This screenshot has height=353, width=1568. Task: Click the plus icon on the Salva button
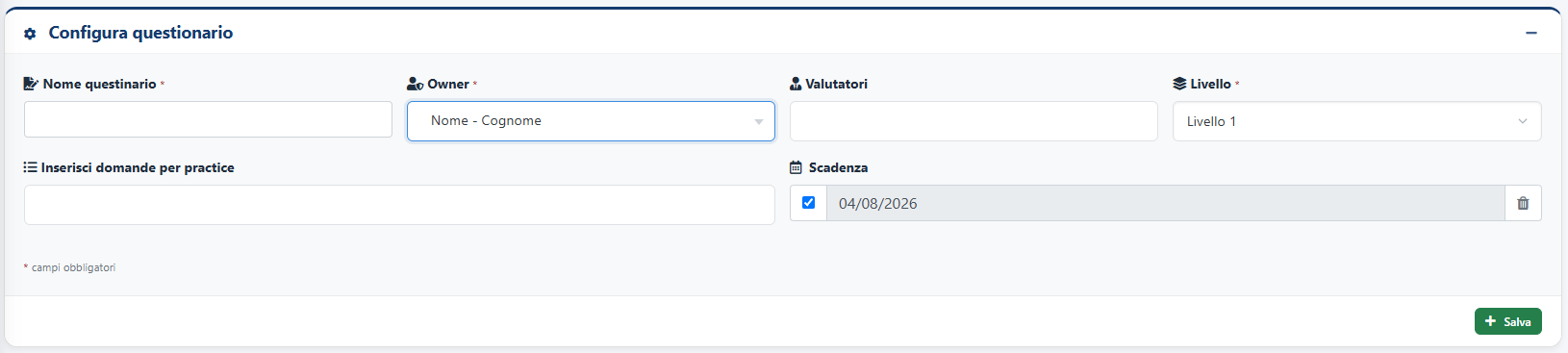(x=1491, y=321)
